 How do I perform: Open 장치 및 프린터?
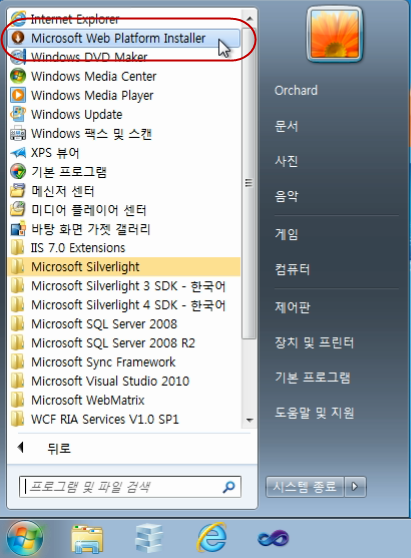[314, 342]
